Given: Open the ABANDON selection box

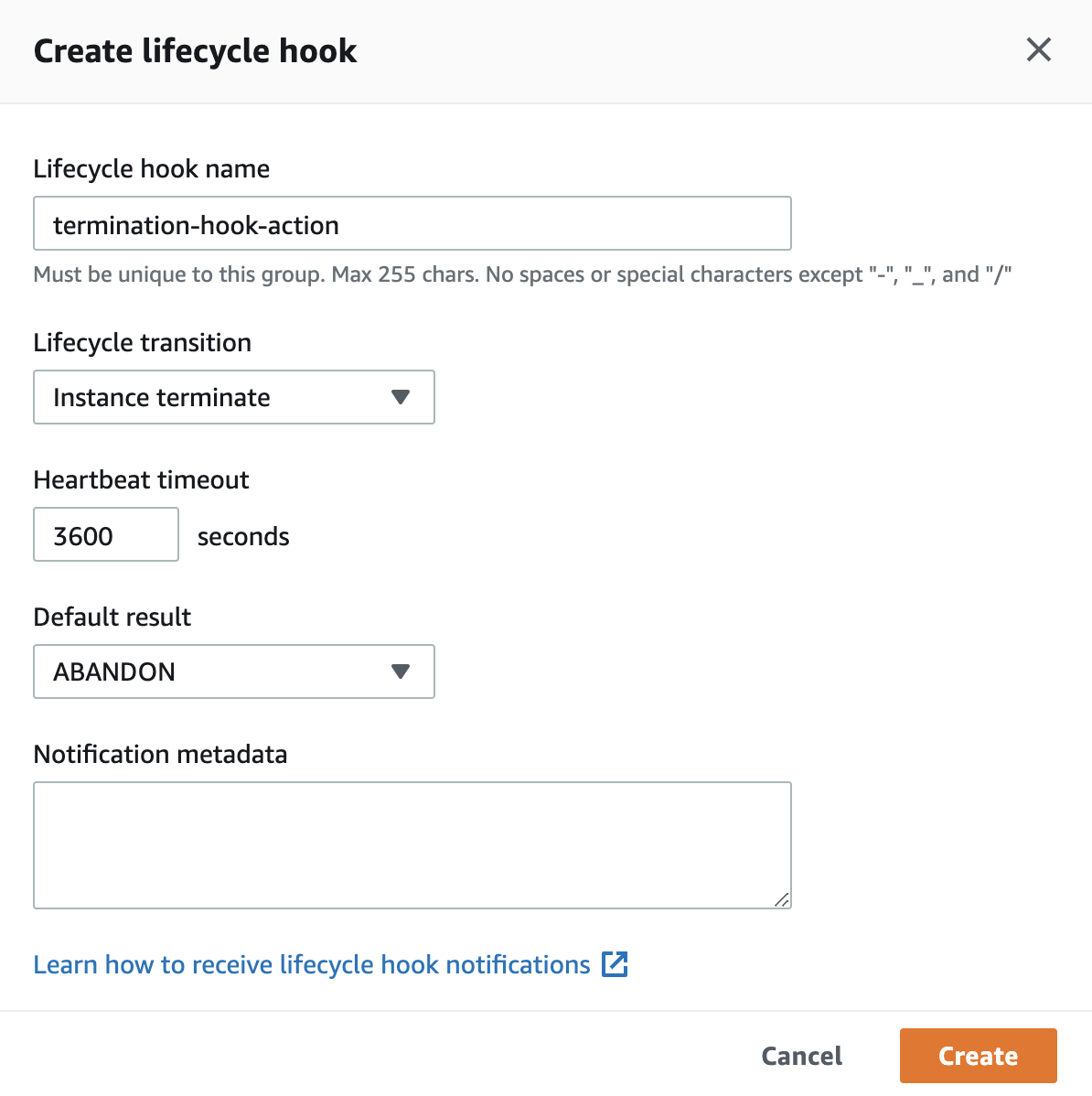Looking at the screenshot, I should coord(234,671).
